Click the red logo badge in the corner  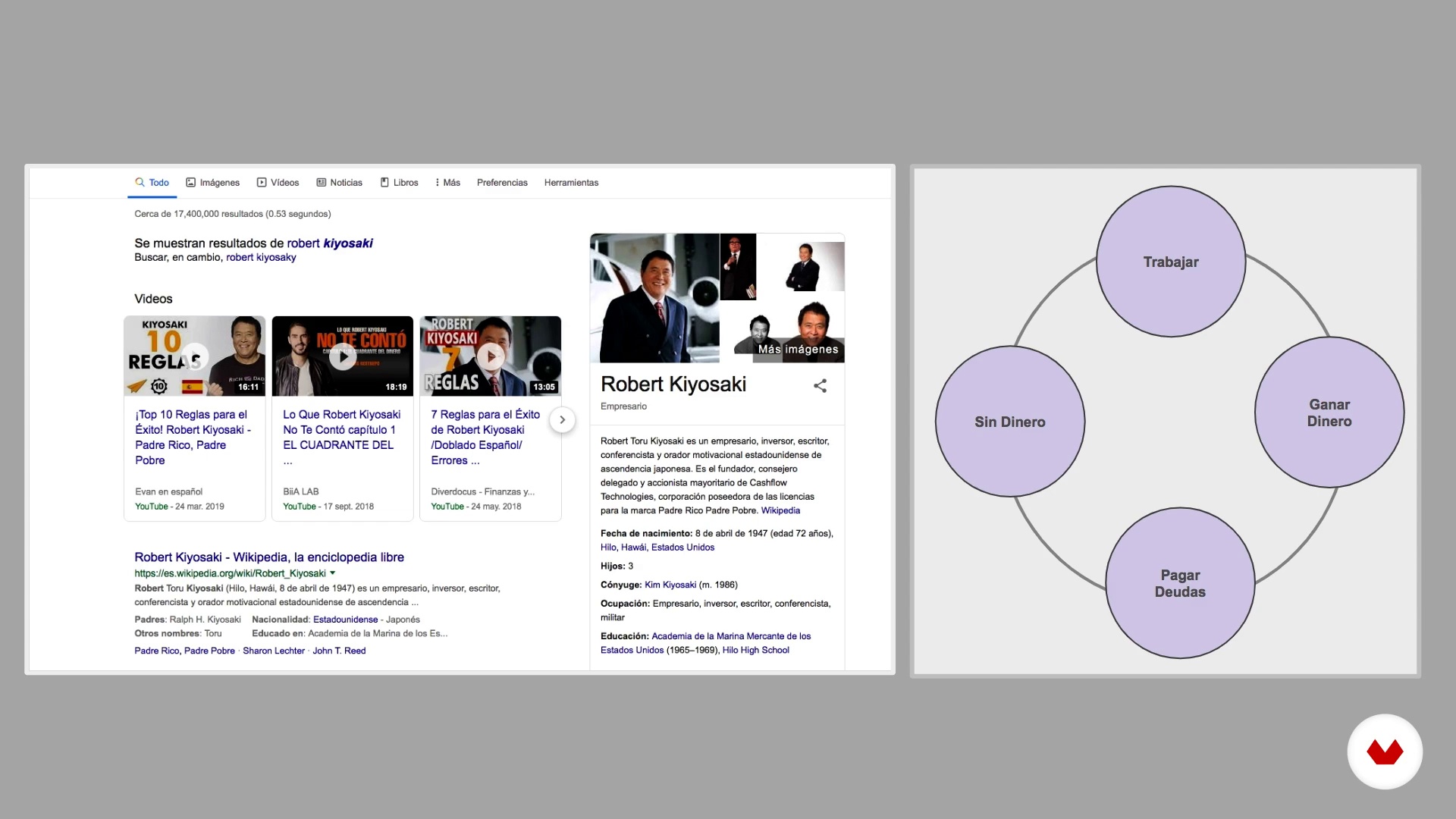pos(1385,752)
